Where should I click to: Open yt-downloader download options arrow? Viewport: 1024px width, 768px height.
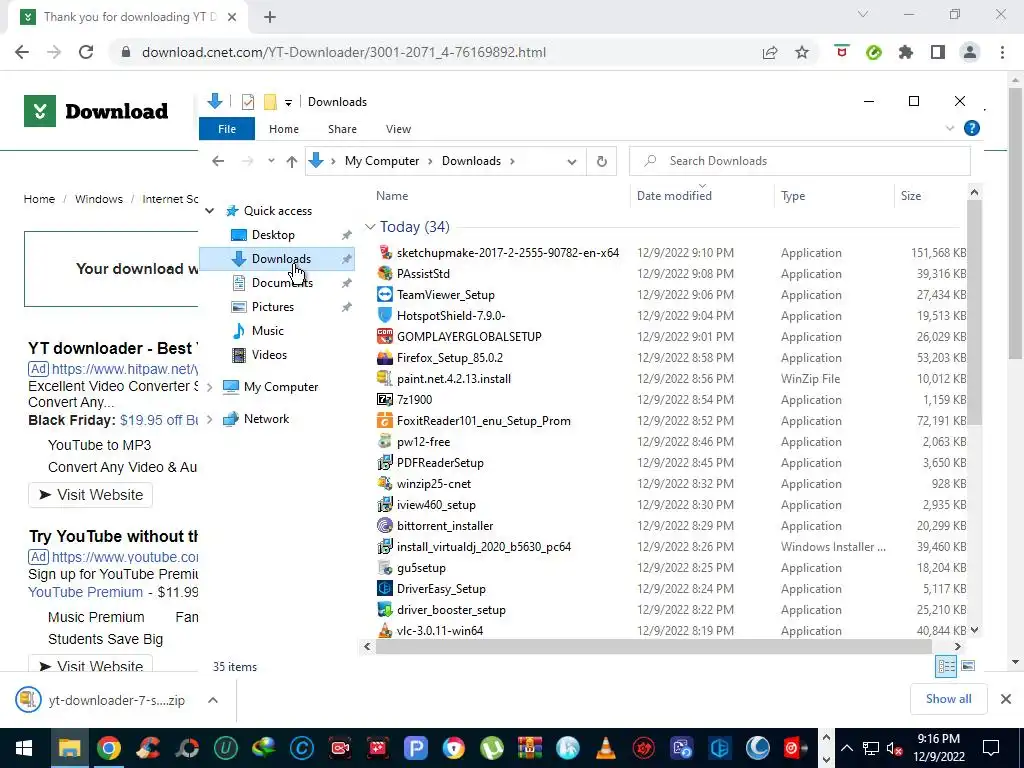213,700
